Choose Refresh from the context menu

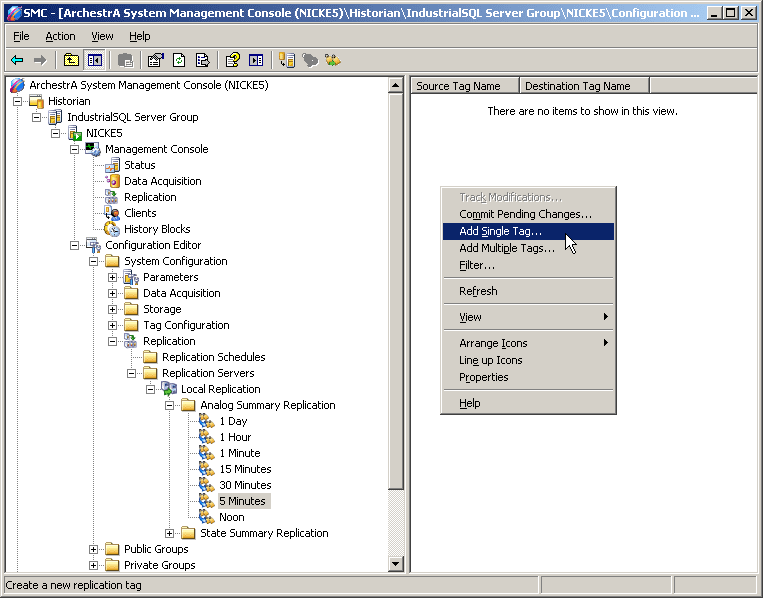528,291
